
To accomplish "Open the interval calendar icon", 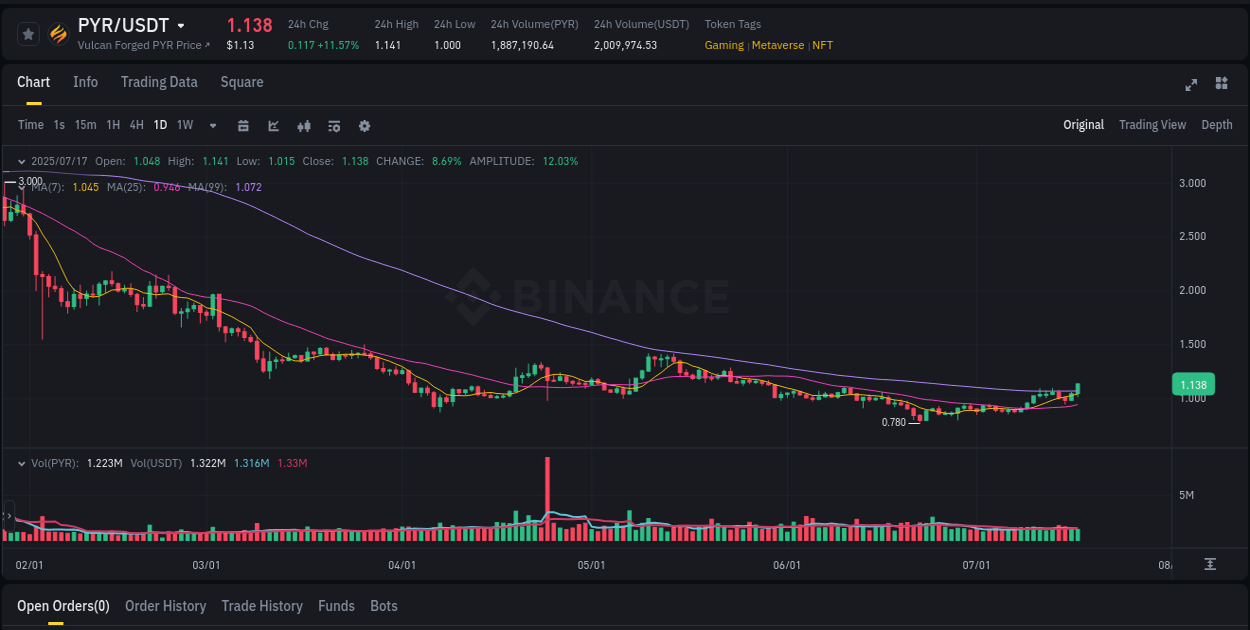I will (243, 125).
